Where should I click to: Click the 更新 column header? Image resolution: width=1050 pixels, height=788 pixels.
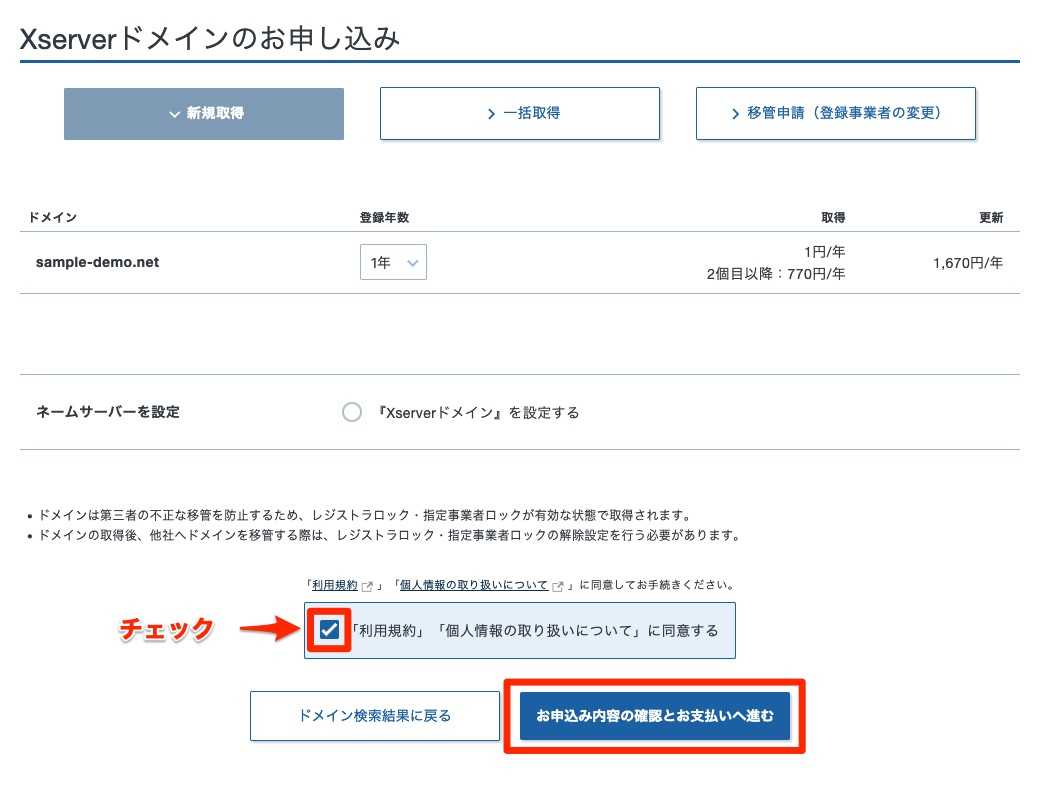[x=991, y=218]
